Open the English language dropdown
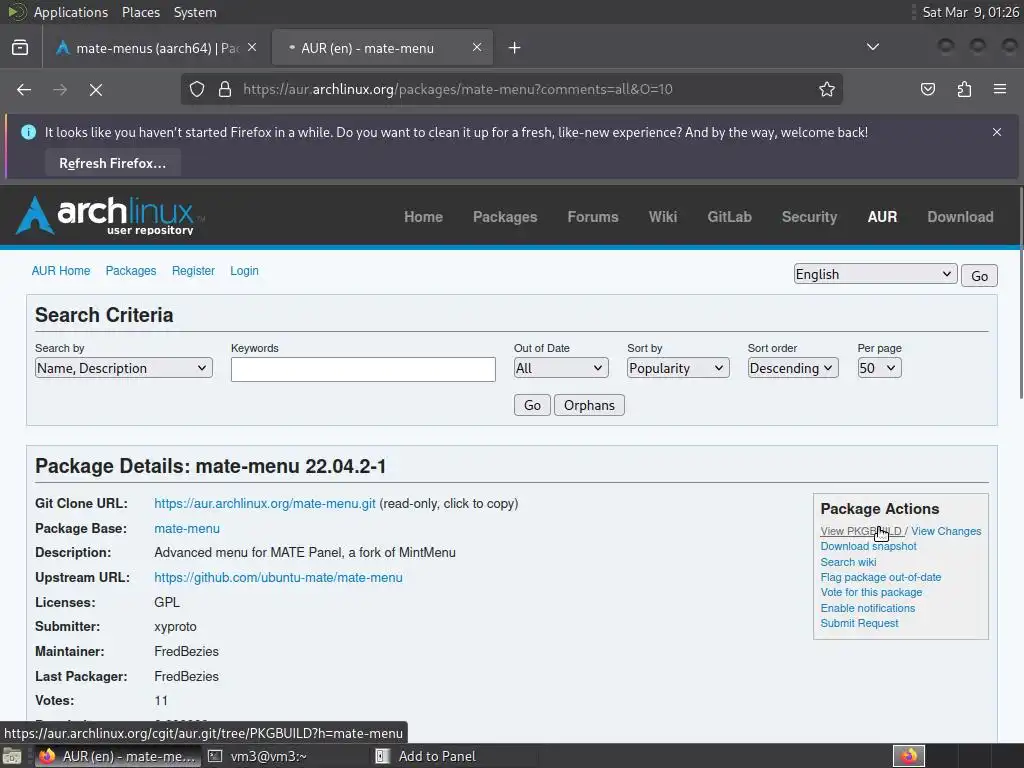The height and width of the screenshot is (768, 1024). click(875, 274)
